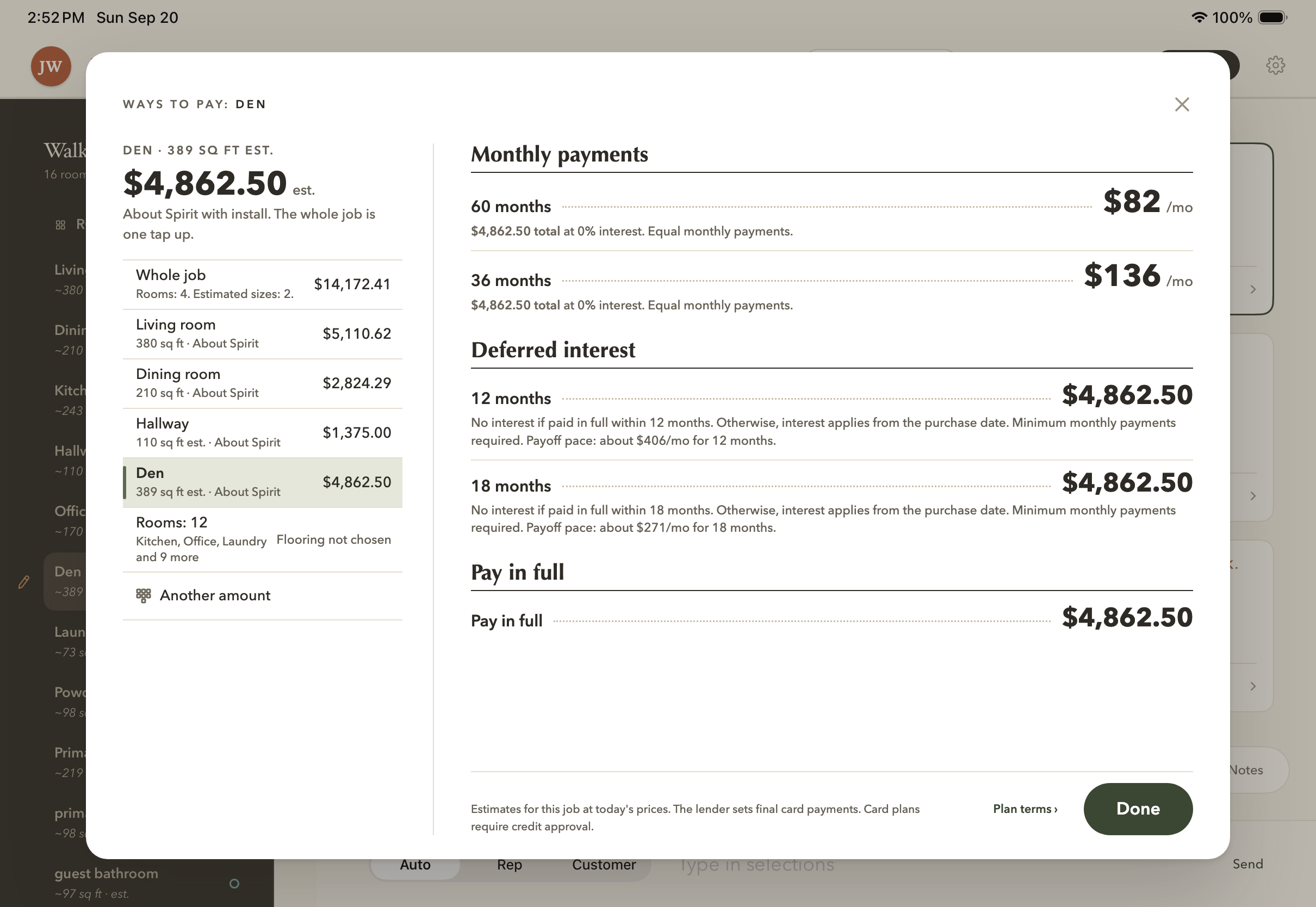Select the Hallway $1,375.00 row
This screenshot has width=1316, height=907.
click(263, 433)
